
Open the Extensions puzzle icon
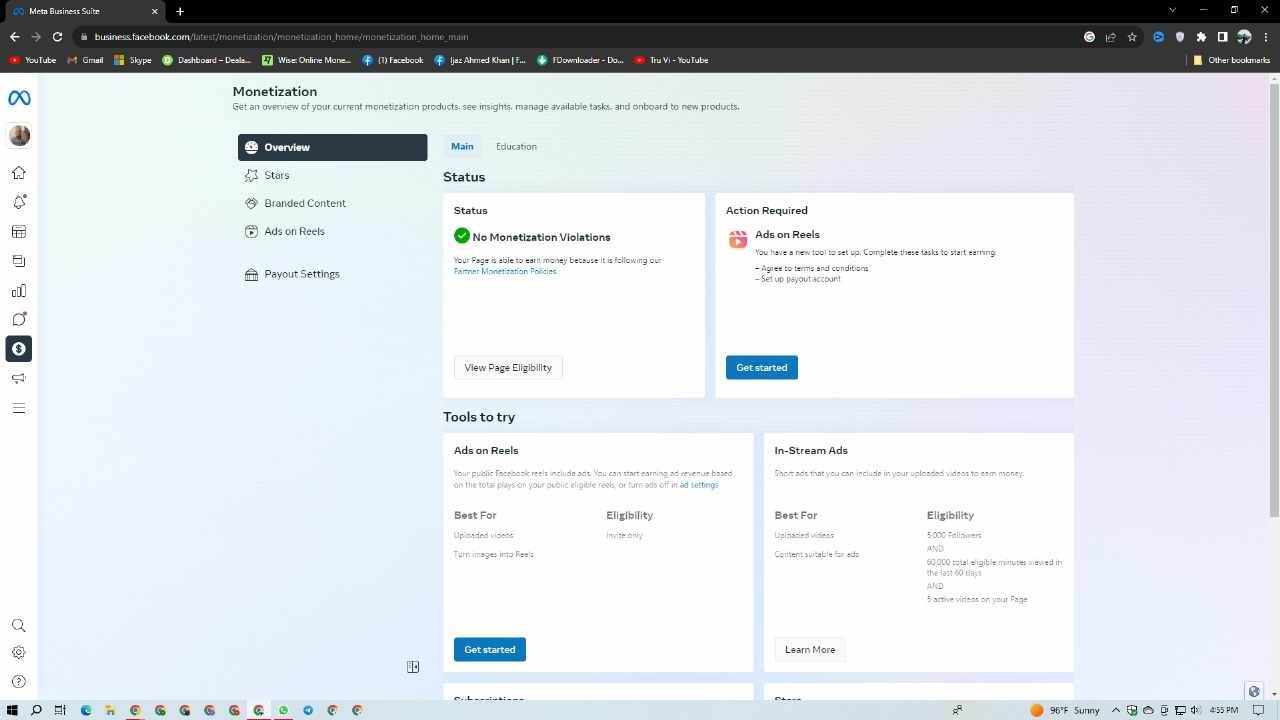(1201, 37)
